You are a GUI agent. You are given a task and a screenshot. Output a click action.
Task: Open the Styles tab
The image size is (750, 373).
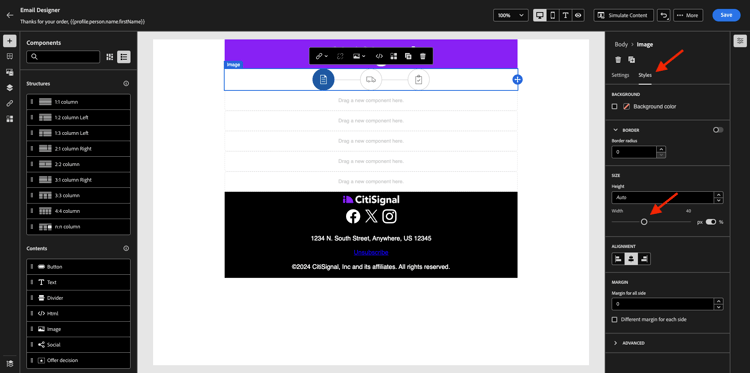tap(645, 75)
